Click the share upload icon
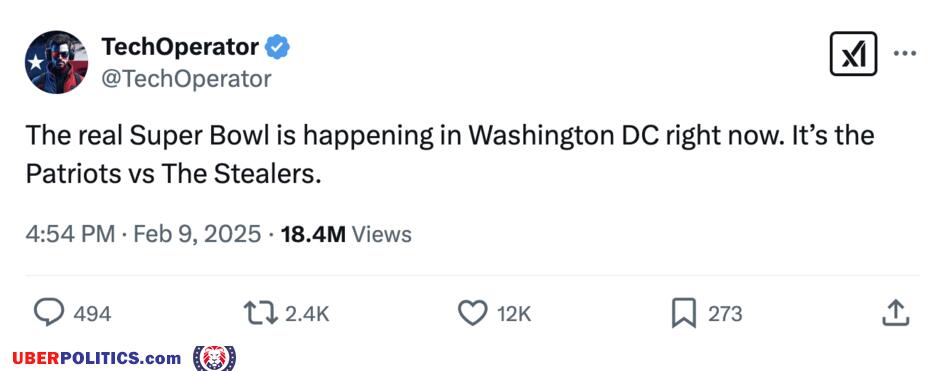Viewport: 940px width, 371px height. pos(896,313)
